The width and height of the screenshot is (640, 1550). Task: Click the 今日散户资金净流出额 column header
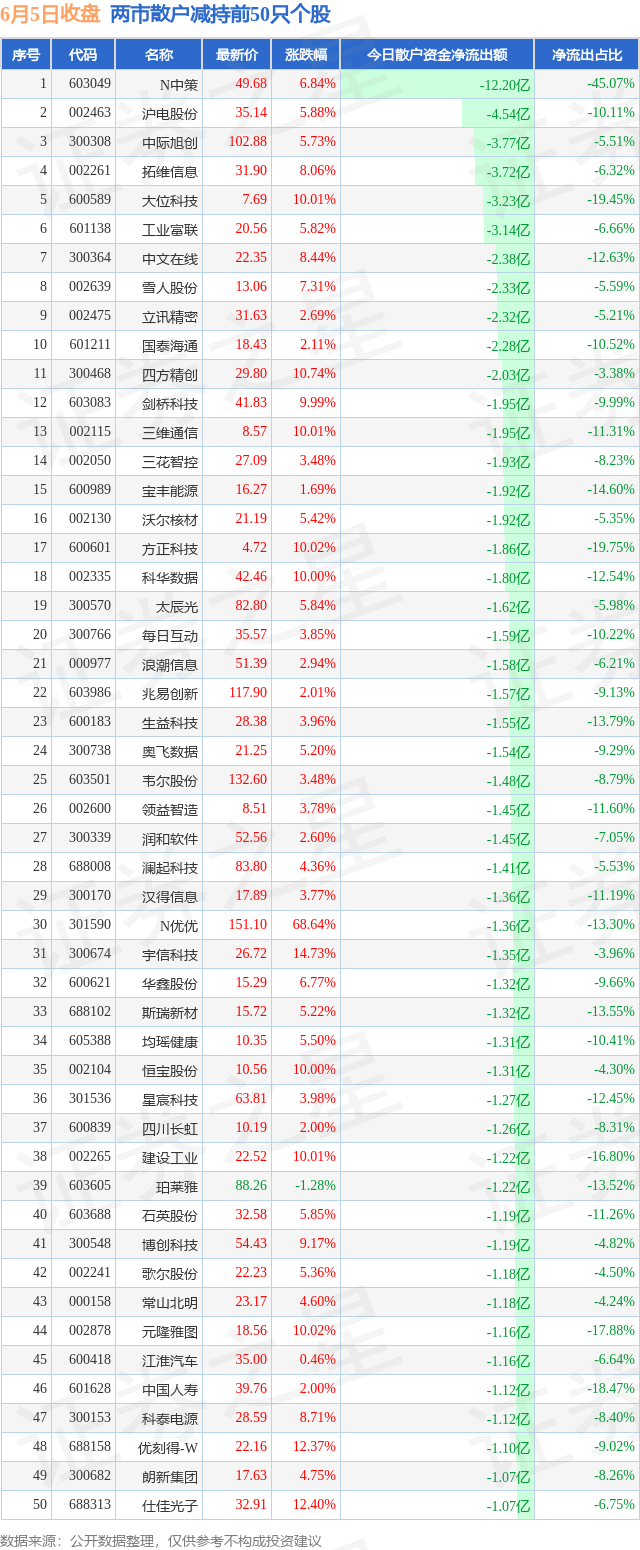tap(437, 55)
